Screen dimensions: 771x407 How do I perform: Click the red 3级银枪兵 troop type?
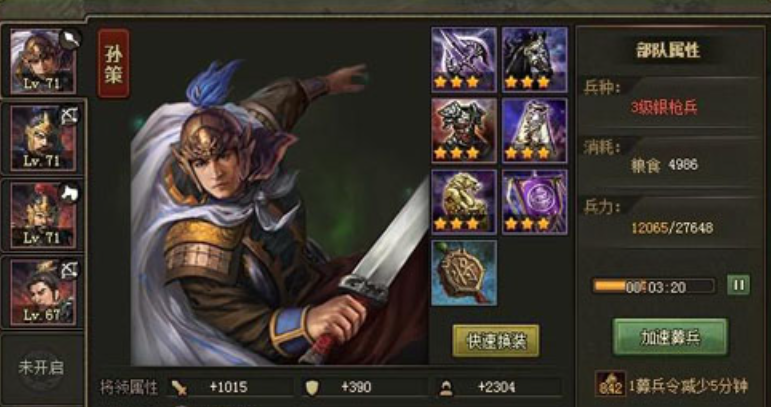664,109
